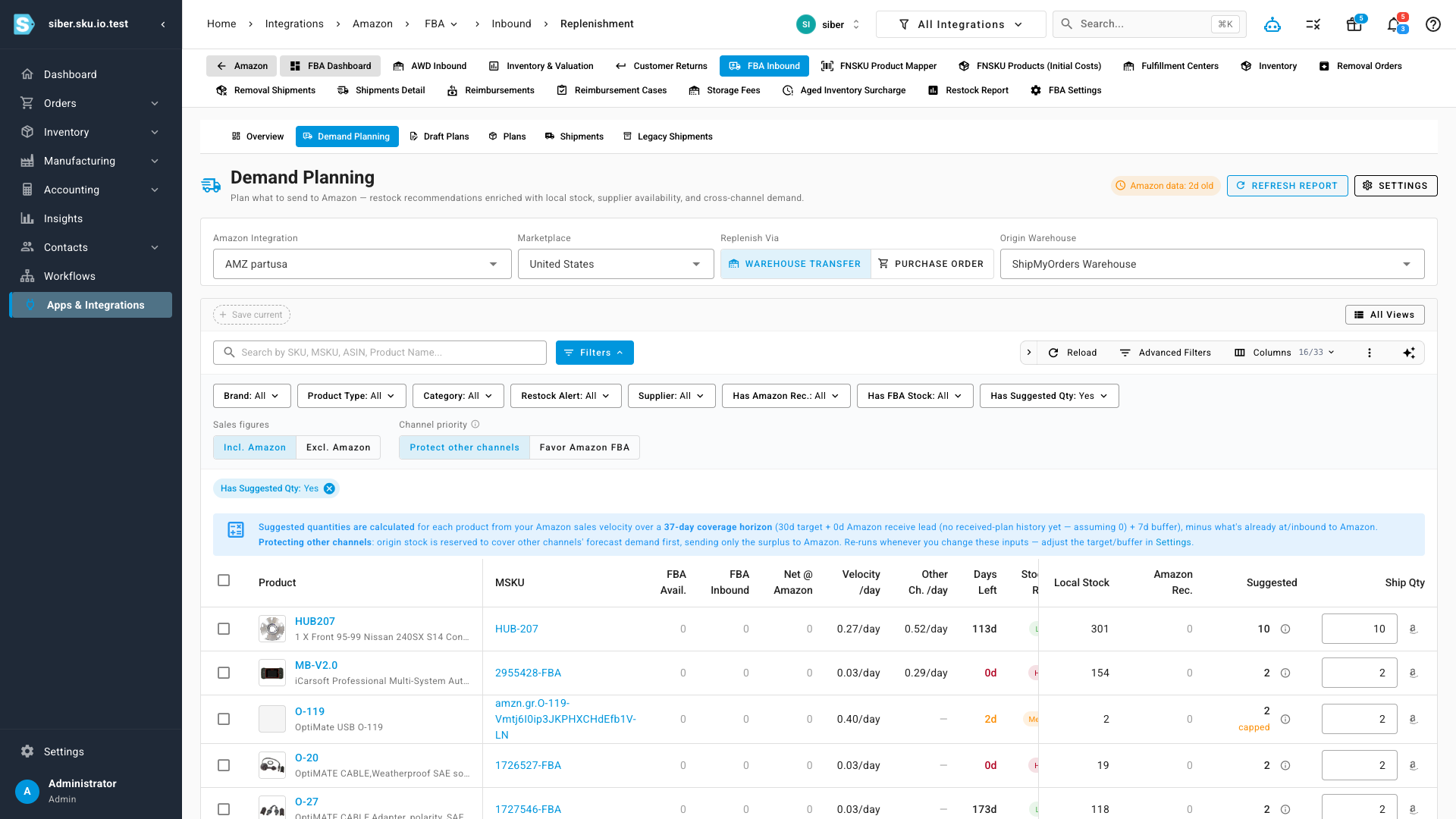The height and width of the screenshot is (819, 1456).
Task: Open the FBA Dashboard tab
Action: 331,66
